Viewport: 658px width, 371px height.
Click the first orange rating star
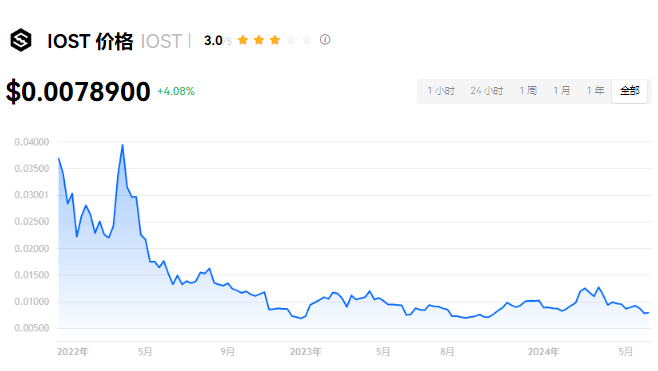click(x=243, y=40)
